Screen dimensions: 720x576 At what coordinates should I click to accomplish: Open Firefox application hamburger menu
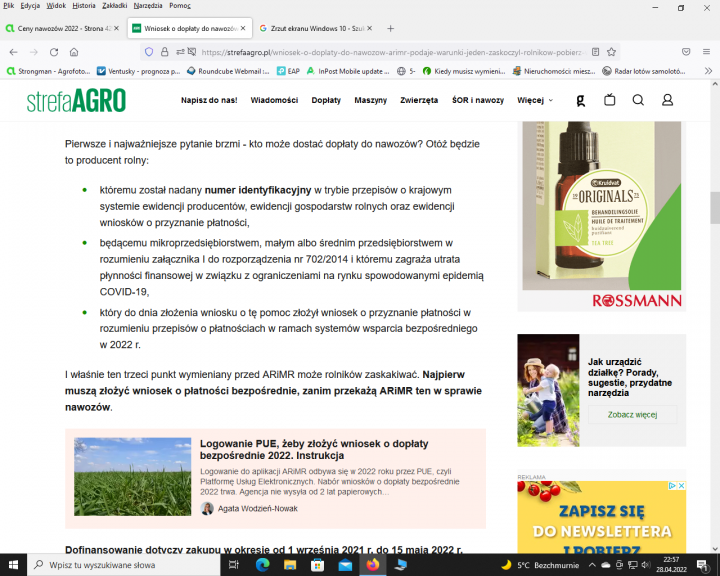707,52
